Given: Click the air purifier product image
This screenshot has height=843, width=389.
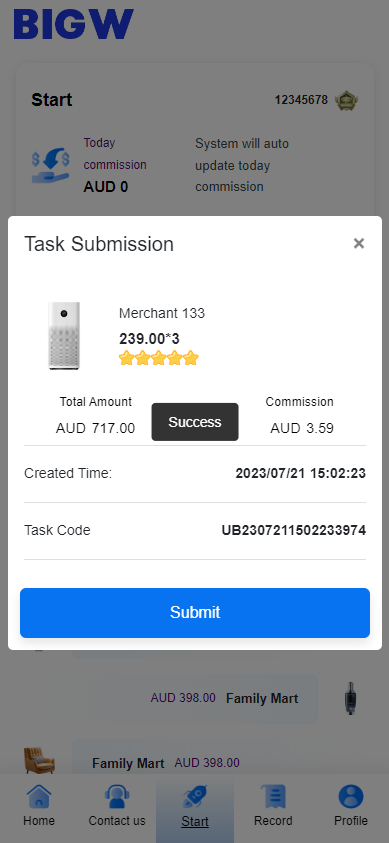Looking at the screenshot, I should [64, 335].
